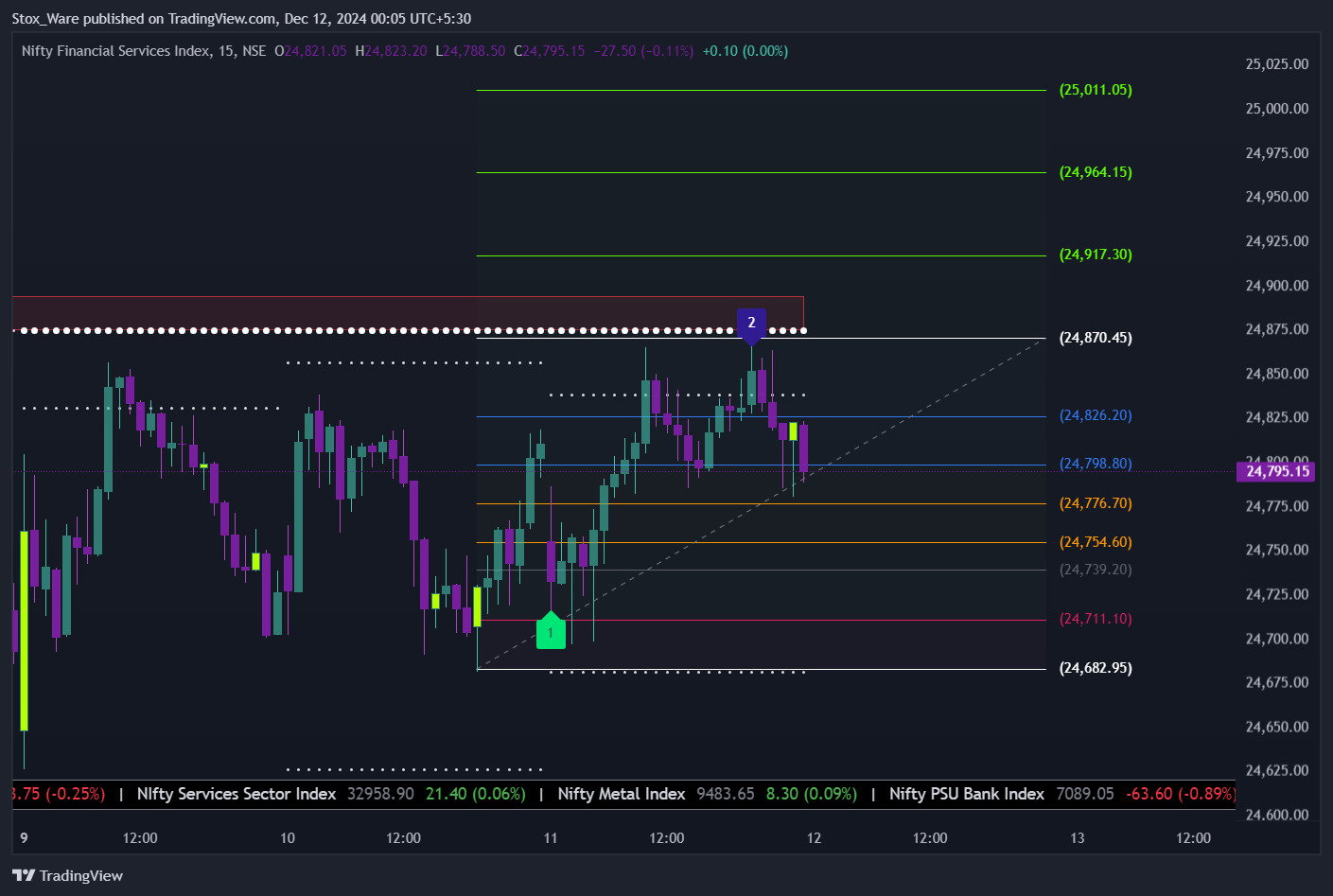Viewport: 1333px width, 896px height.
Task: Click the 24,875.00 price axis label
Action: click(1277, 329)
